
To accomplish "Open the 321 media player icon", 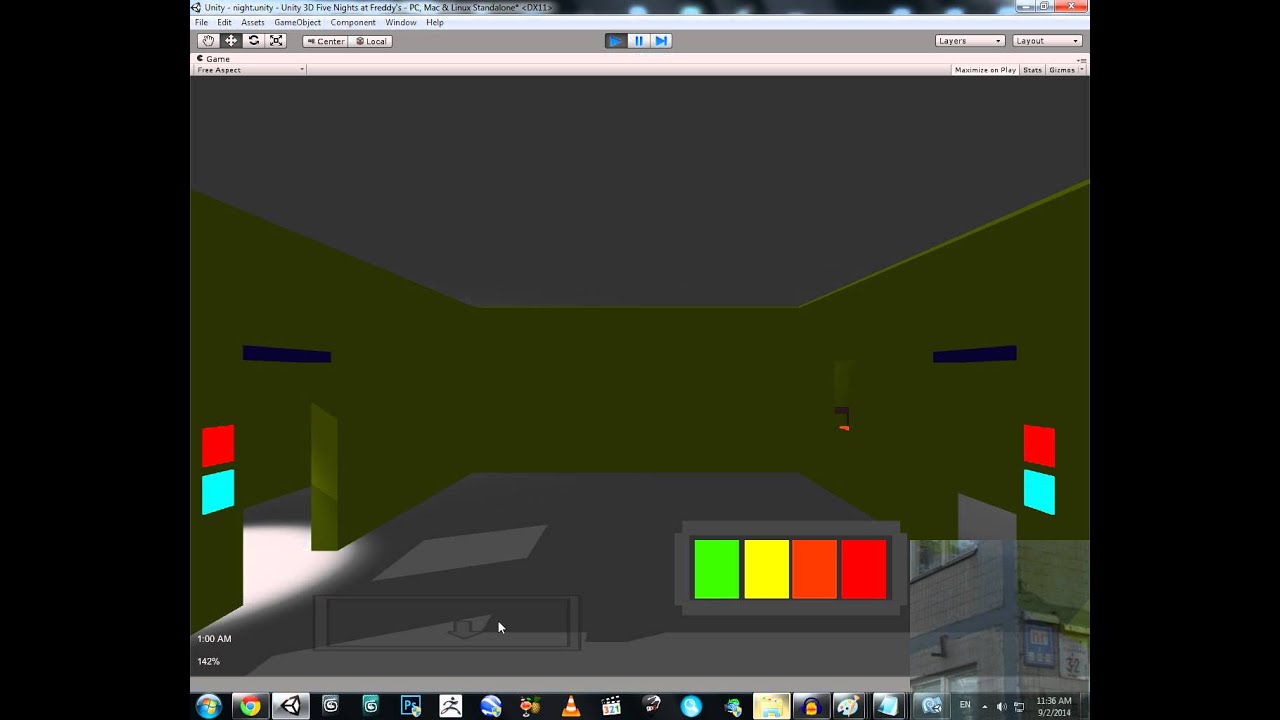I will pyautogui.click(x=611, y=707).
